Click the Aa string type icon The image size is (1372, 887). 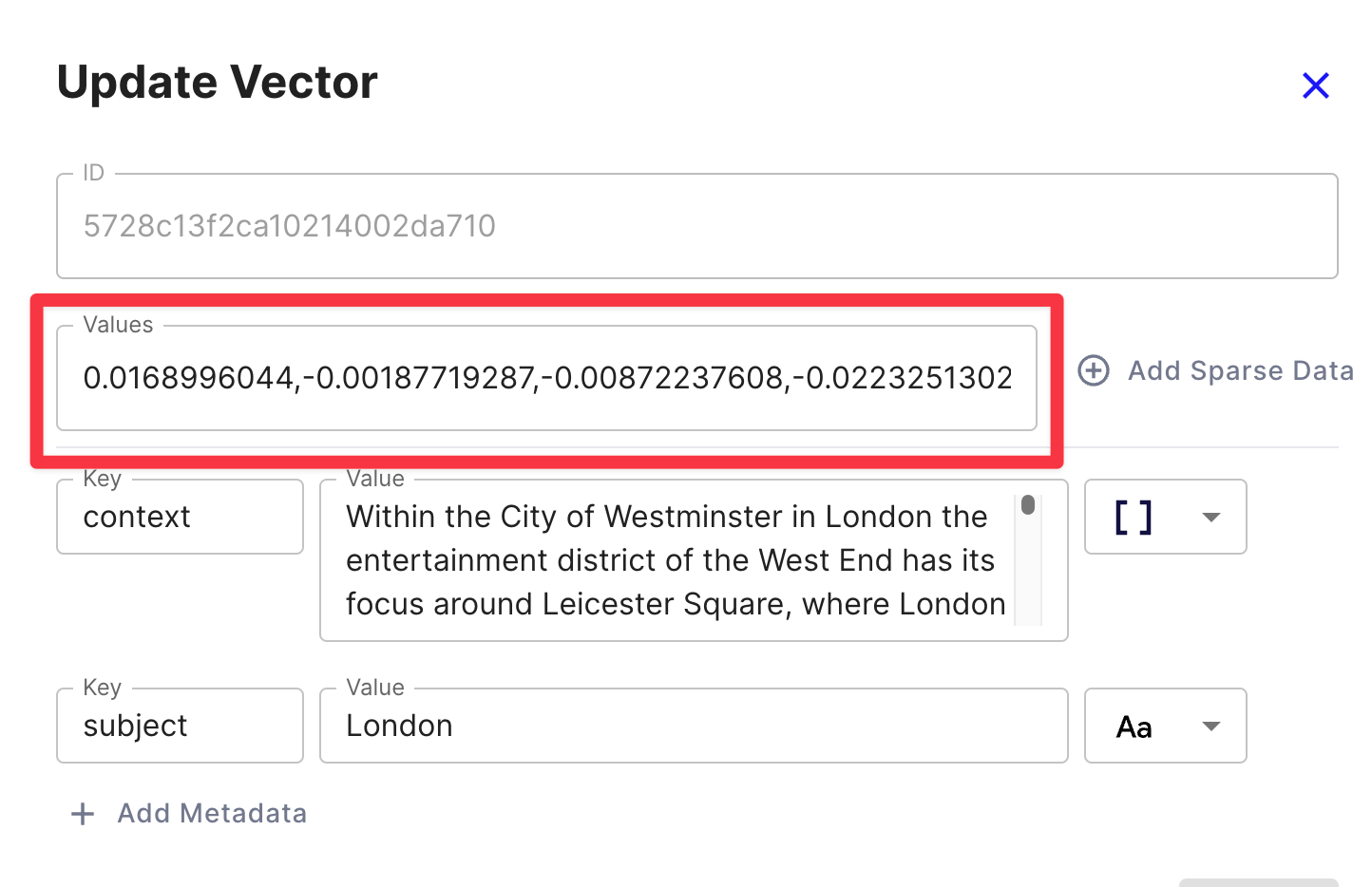[1134, 727]
